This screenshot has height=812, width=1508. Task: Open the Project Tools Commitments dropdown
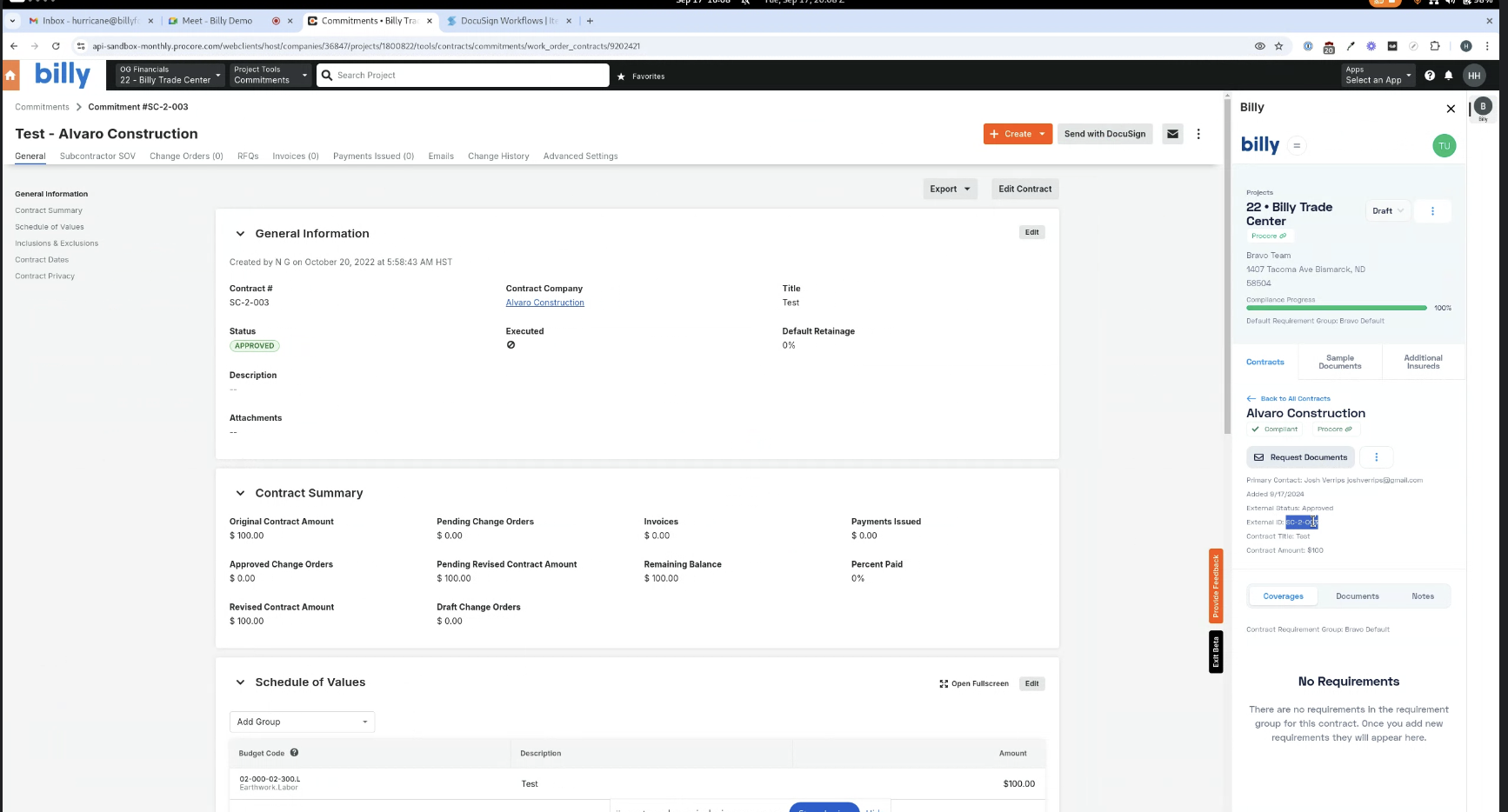(x=270, y=75)
